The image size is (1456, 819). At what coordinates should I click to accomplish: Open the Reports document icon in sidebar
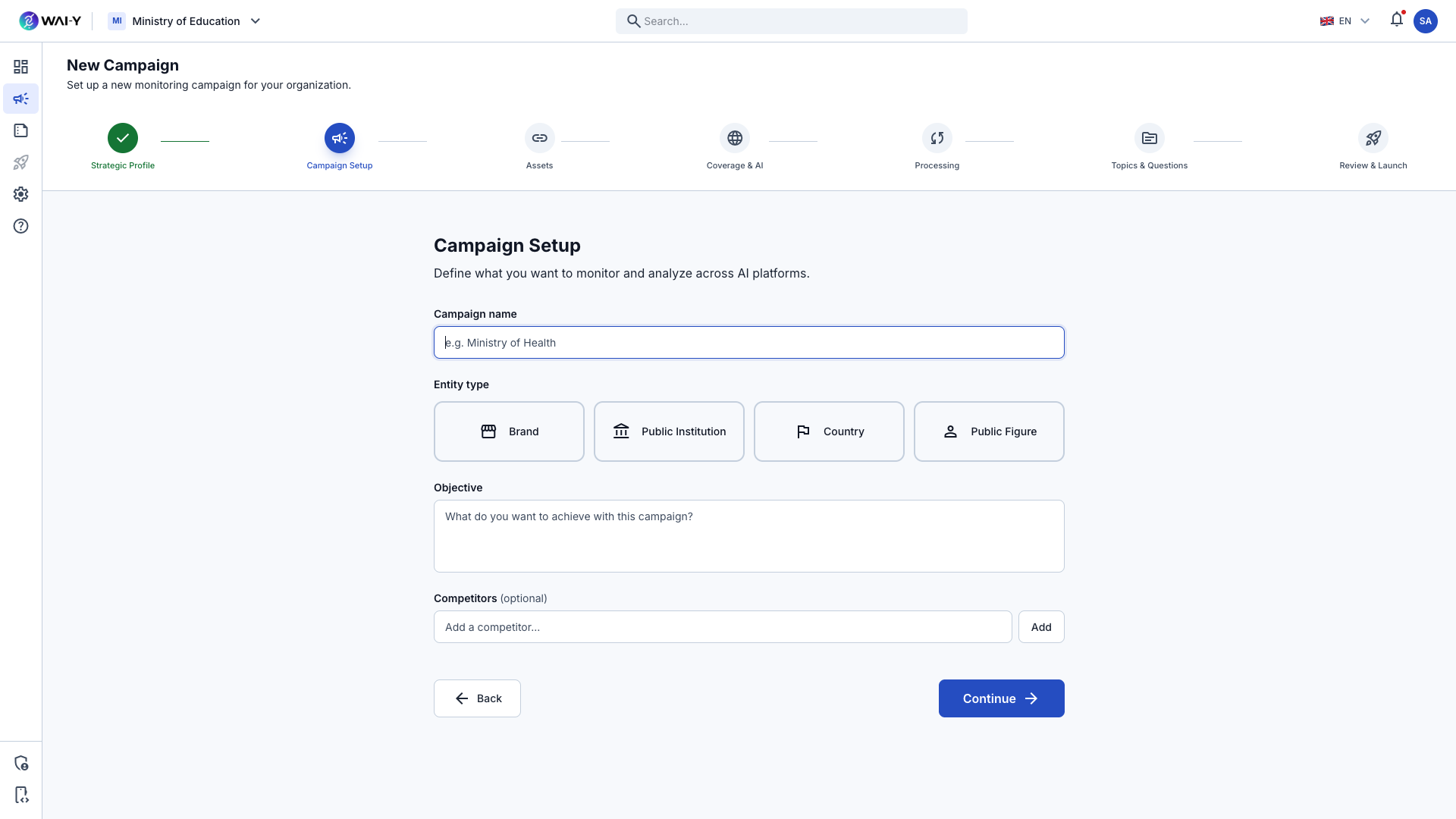(x=20, y=130)
